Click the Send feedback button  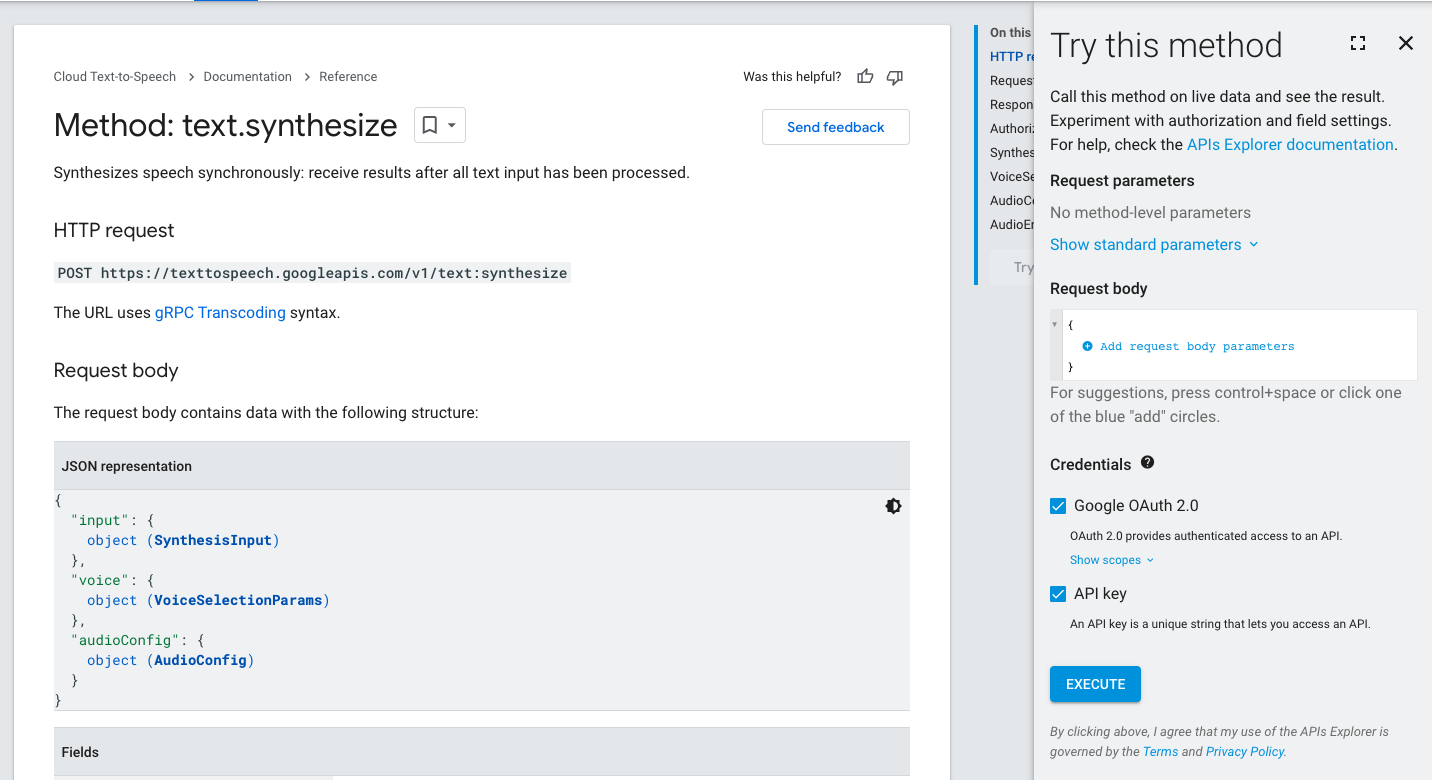click(836, 127)
